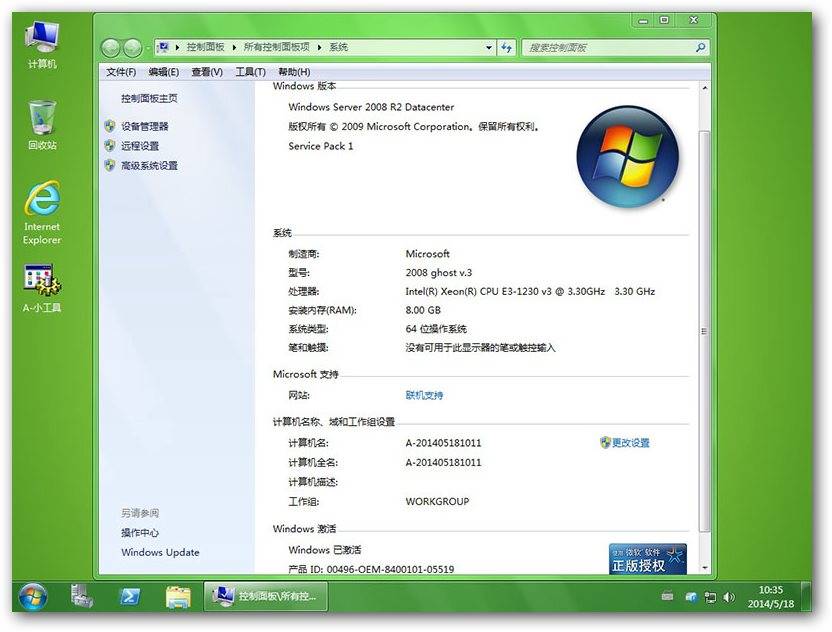Screen dimensions: 832x632
Task: Open the 联机支持 website link
Action: [424, 395]
